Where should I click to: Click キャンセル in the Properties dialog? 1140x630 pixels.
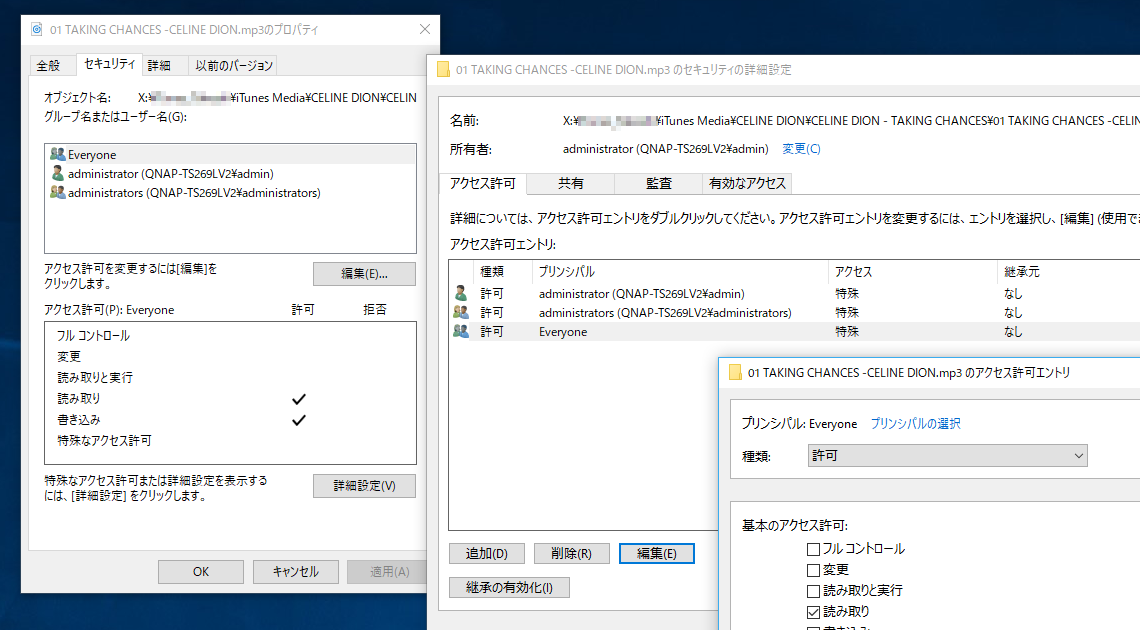click(x=296, y=572)
